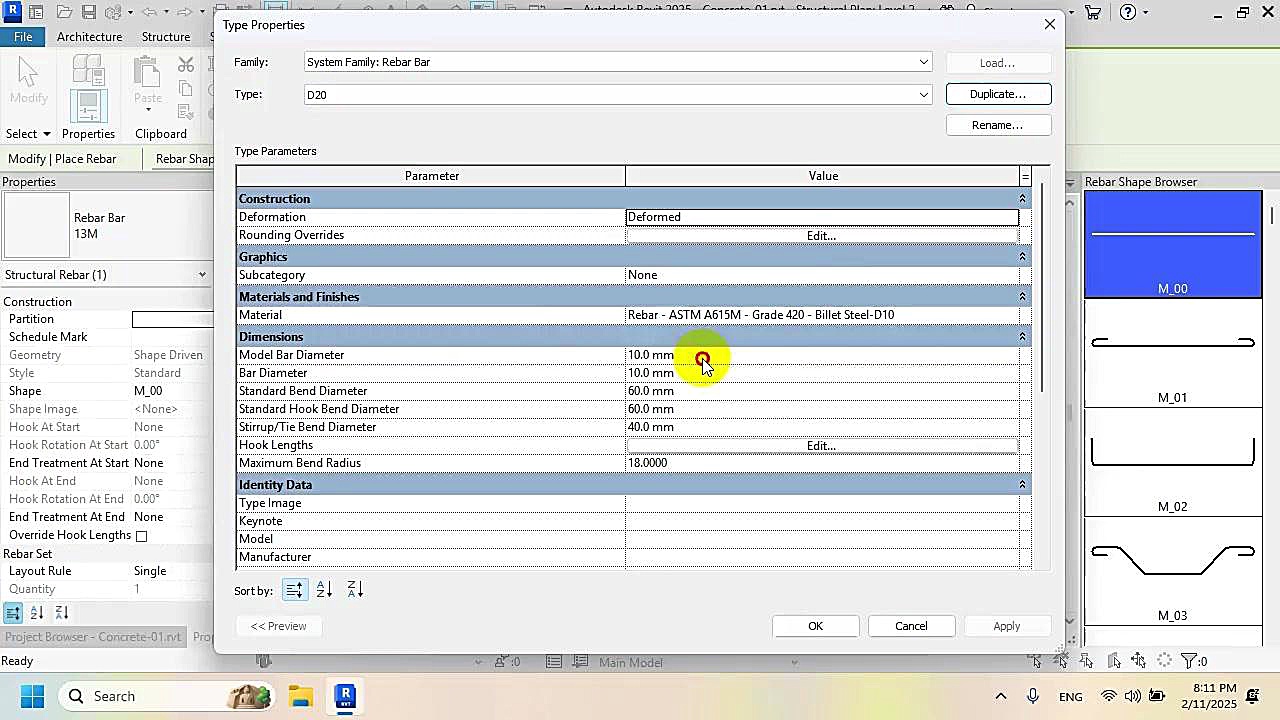
Task: Open the File menu tab
Action: (x=23, y=36)
